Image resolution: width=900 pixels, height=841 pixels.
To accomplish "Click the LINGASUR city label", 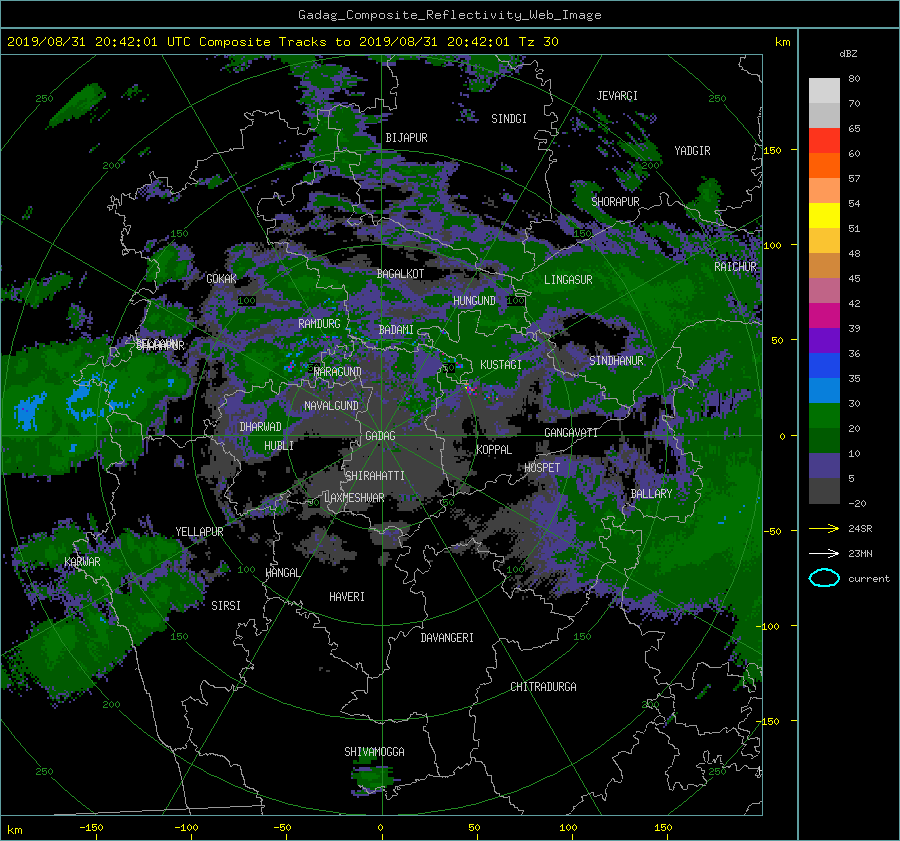I will pyautogui.click(x=568, y=280).
